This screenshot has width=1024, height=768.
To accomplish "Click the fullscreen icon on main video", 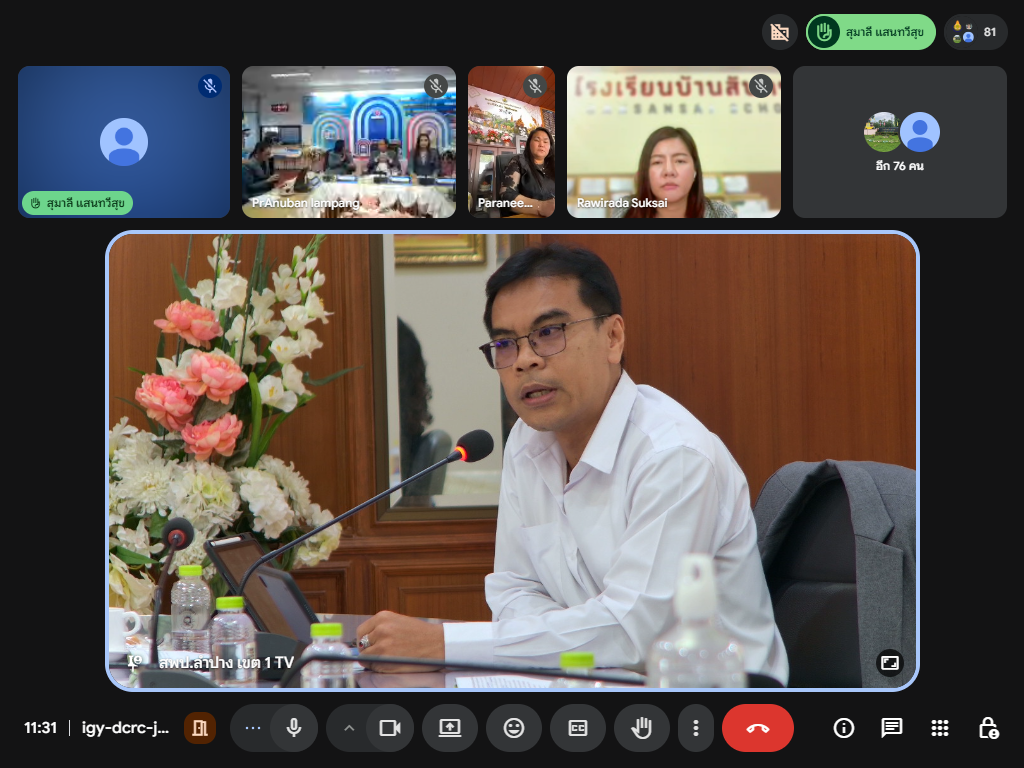I will click(889, 662).
